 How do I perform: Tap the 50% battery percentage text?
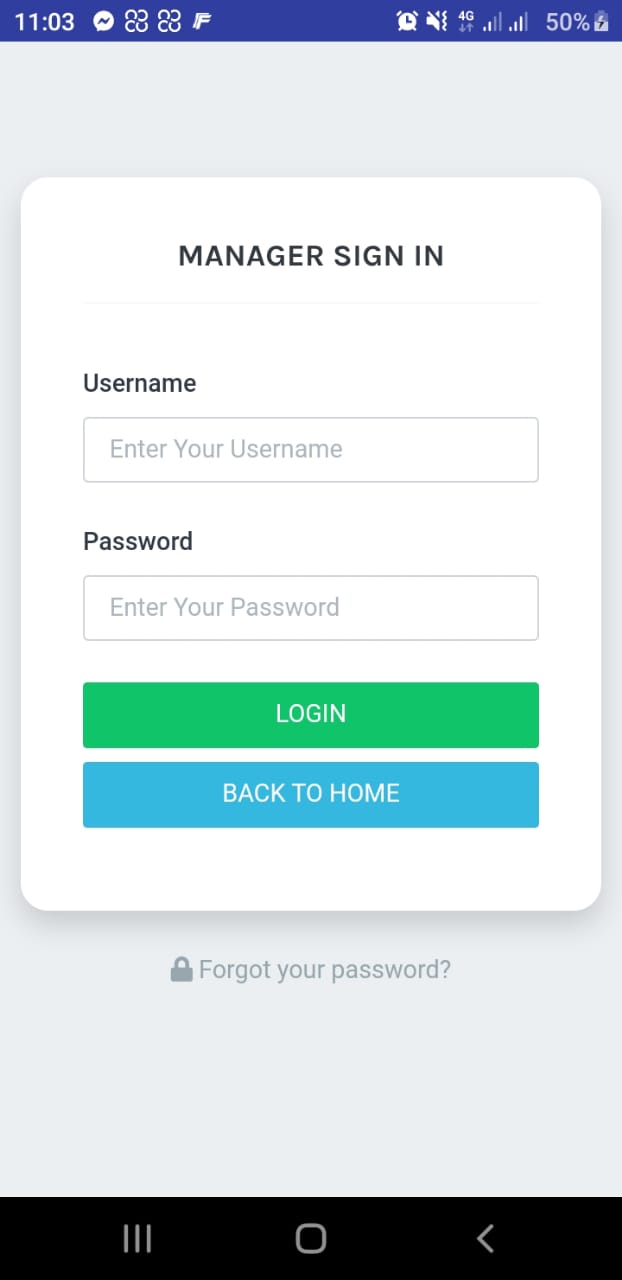(x=567, y=21)
